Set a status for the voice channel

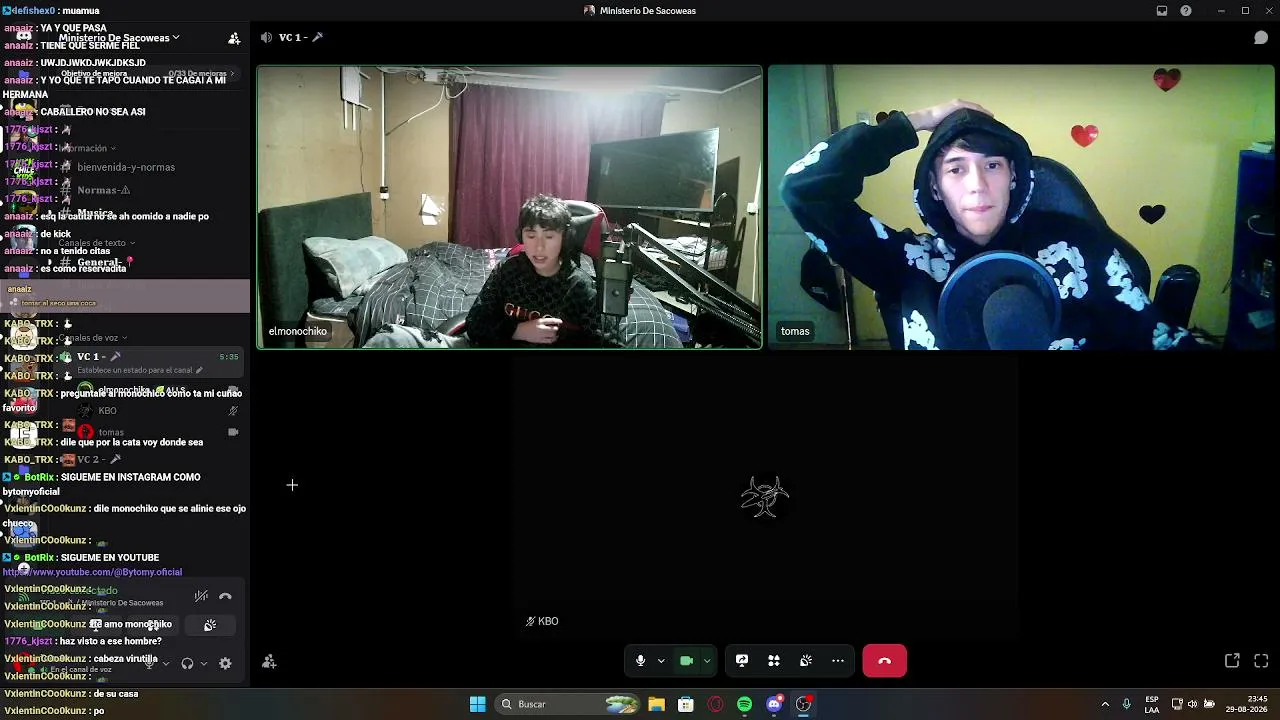point(139,370)
